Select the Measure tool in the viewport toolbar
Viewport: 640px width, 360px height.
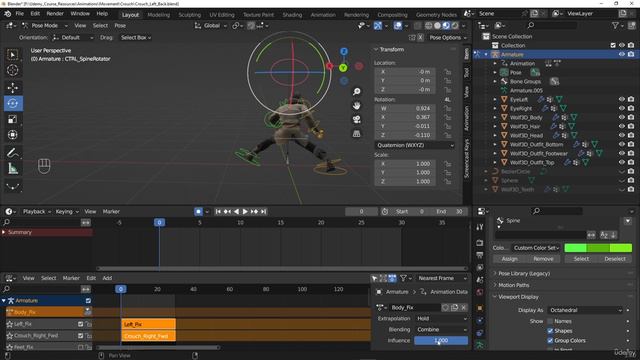[13, 169]
